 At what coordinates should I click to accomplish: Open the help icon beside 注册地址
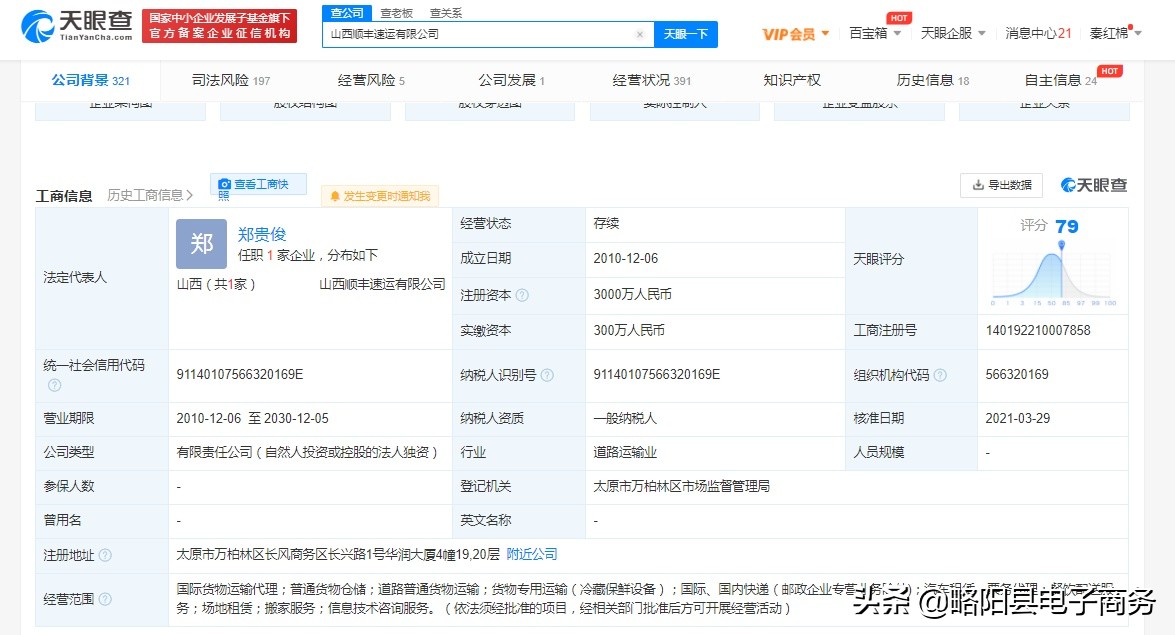106,554
